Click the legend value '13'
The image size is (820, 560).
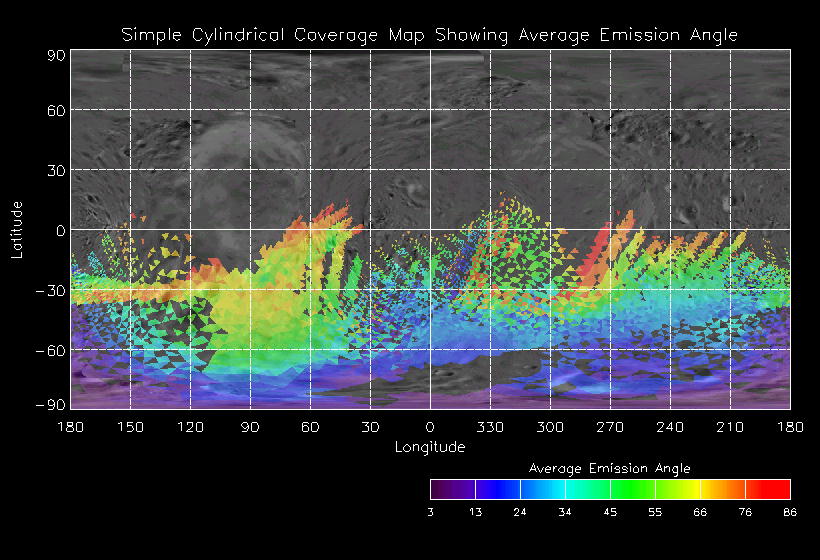click(x=475, y=512)
